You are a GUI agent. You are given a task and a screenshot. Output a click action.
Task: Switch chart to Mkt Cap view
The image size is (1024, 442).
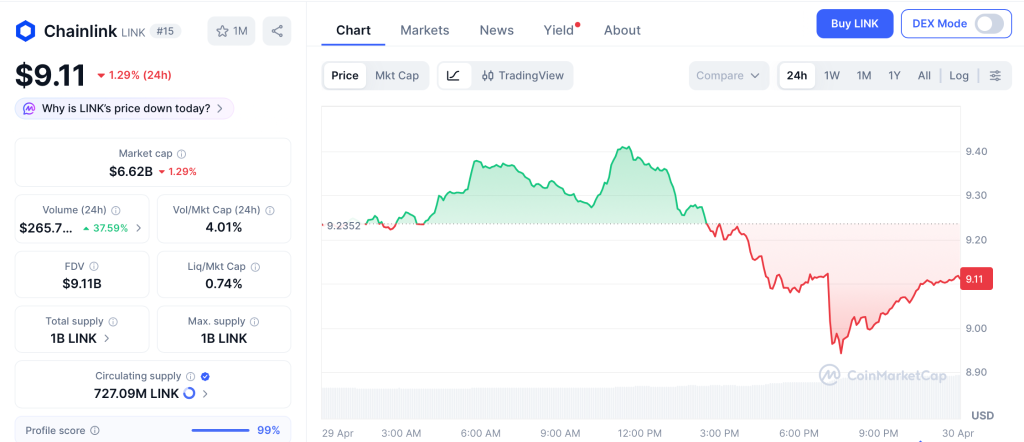pyautogui.click(x=397, y=75)
